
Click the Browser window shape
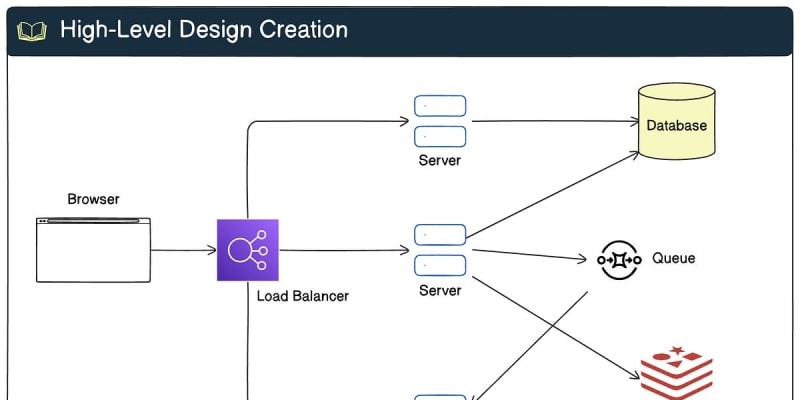pos(93,250)
